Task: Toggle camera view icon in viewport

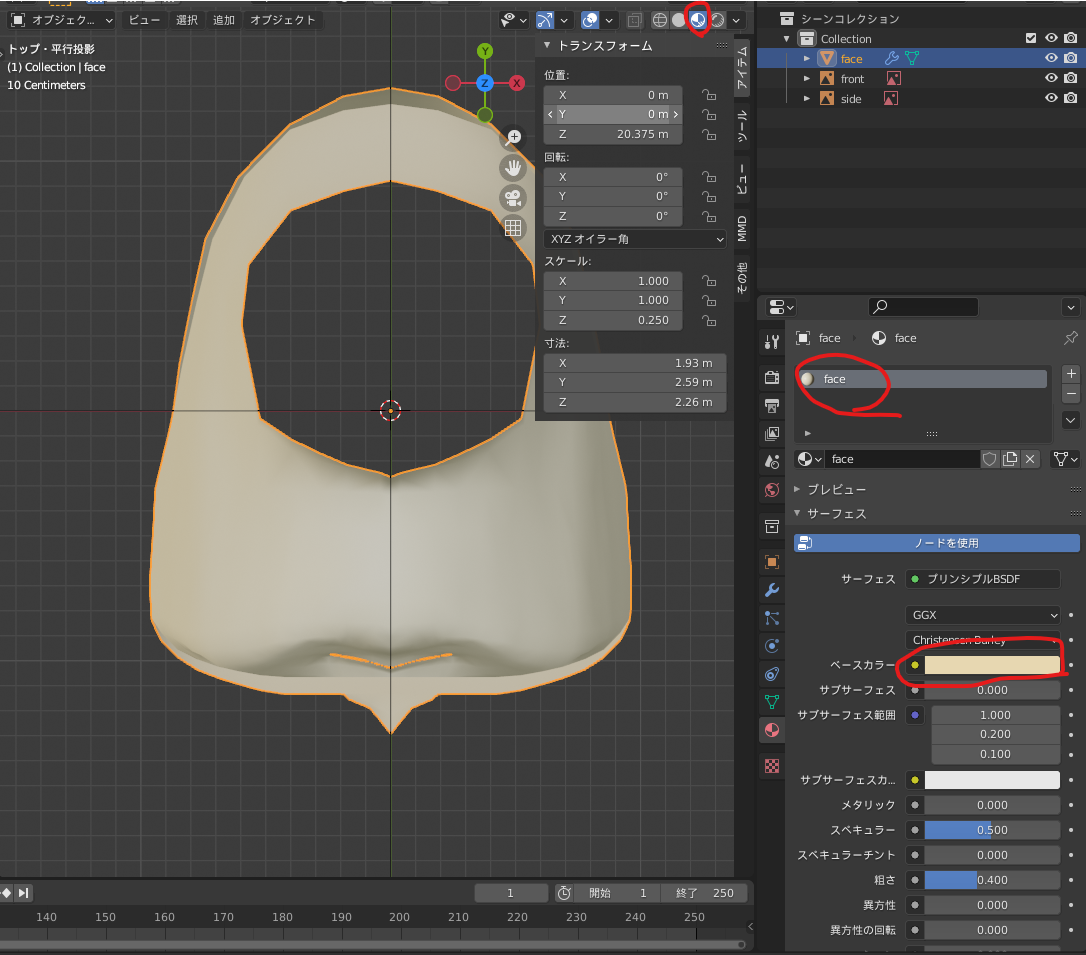Action: (513, 197)
